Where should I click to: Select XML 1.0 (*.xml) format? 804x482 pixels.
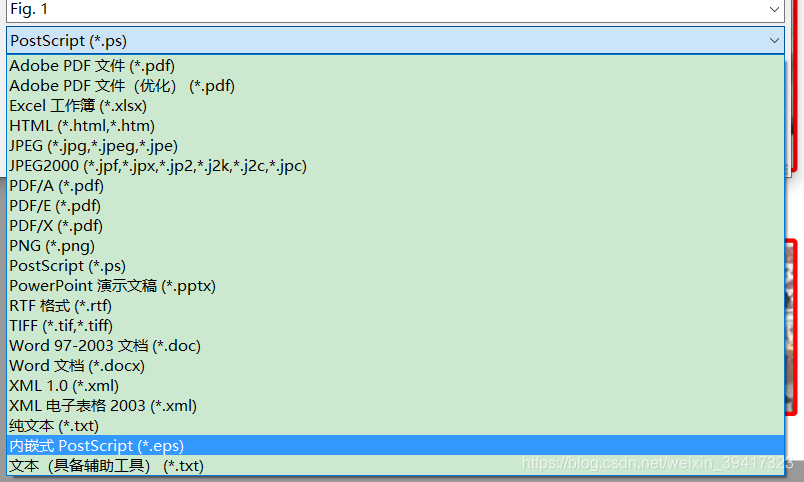395,386
